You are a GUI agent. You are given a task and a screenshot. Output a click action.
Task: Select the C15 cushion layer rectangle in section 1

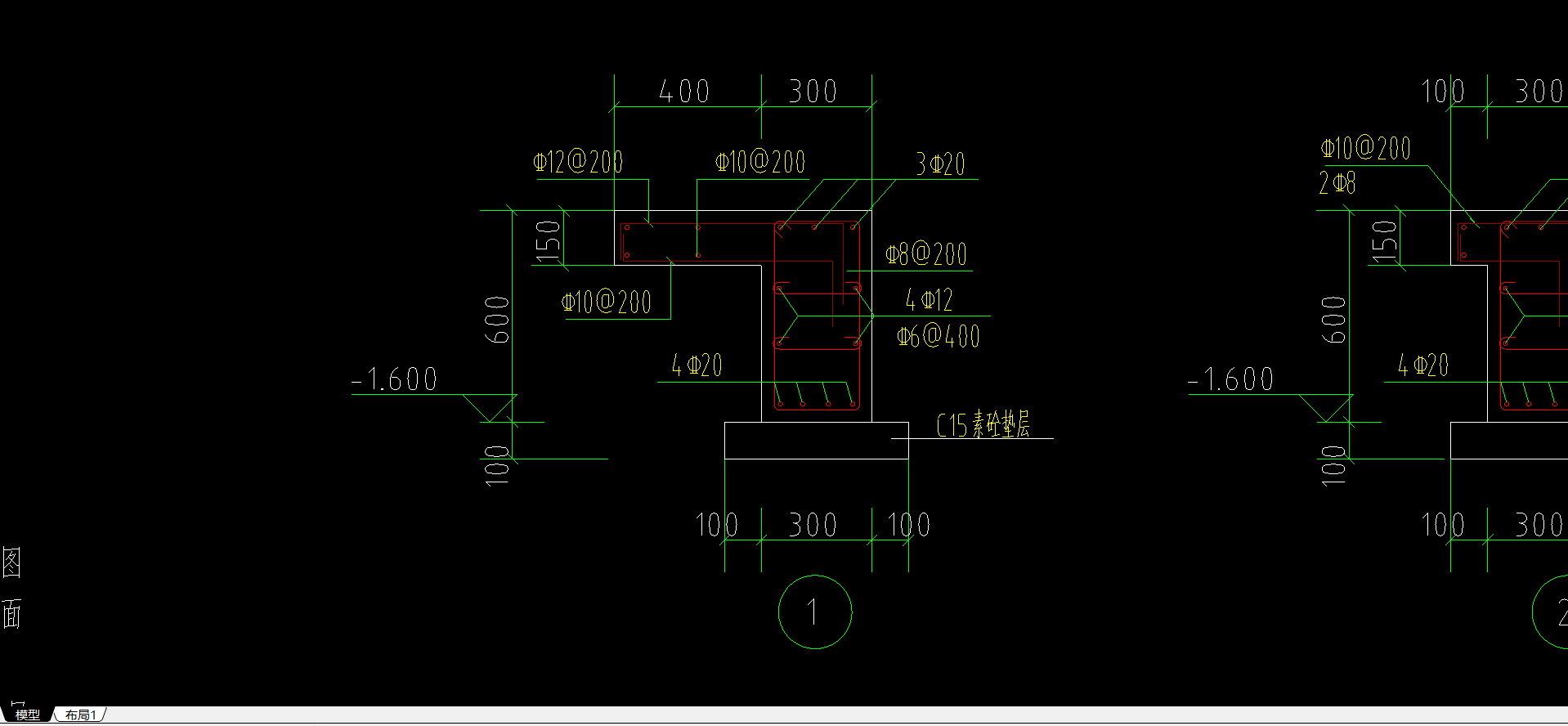click(817, 441)
